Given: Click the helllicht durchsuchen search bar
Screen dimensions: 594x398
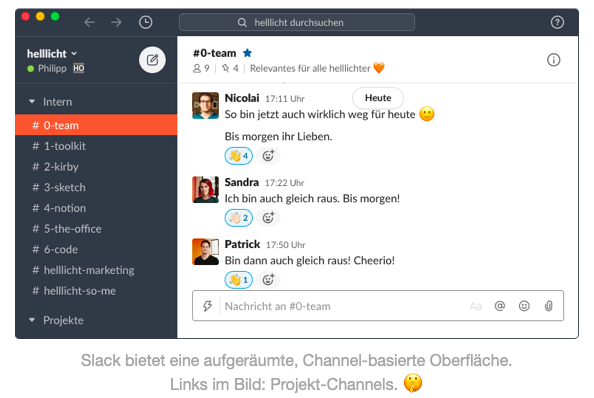Looking at the screenshot, I should (297, 22).
